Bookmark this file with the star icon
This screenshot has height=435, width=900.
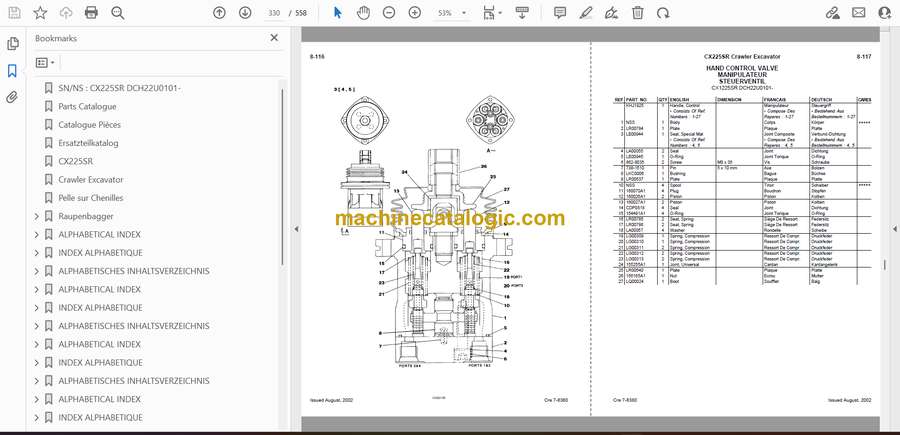point(40,13)
